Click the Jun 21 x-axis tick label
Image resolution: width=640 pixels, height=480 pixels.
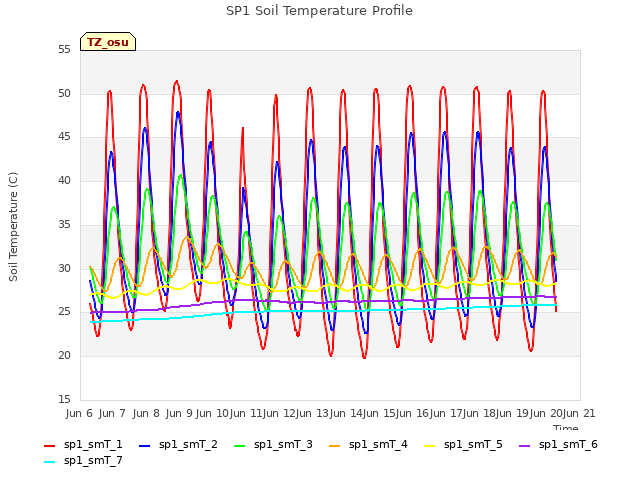[578, 413]
